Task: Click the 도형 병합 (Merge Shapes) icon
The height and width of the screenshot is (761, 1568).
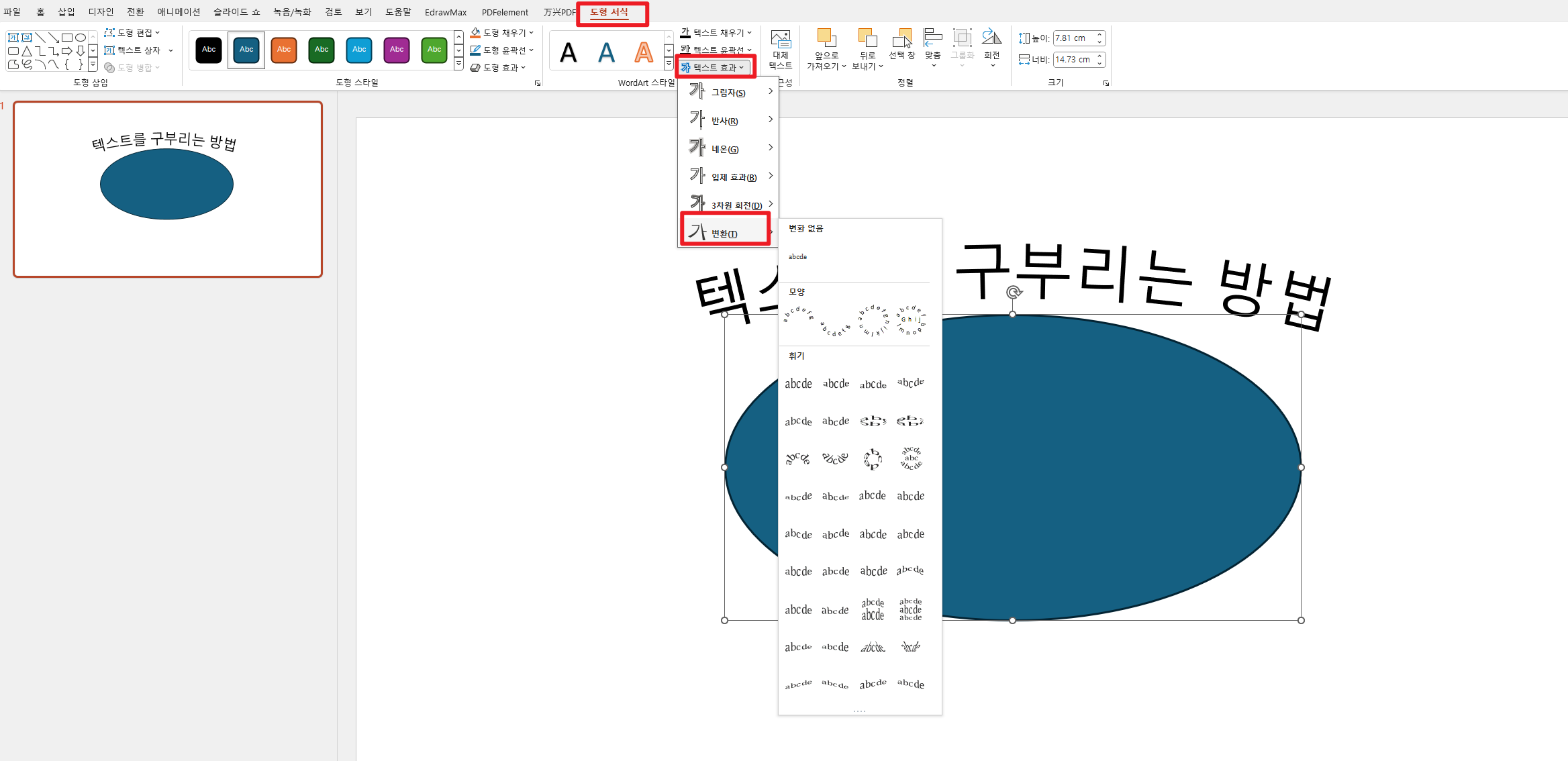Action: click(132, 66)
